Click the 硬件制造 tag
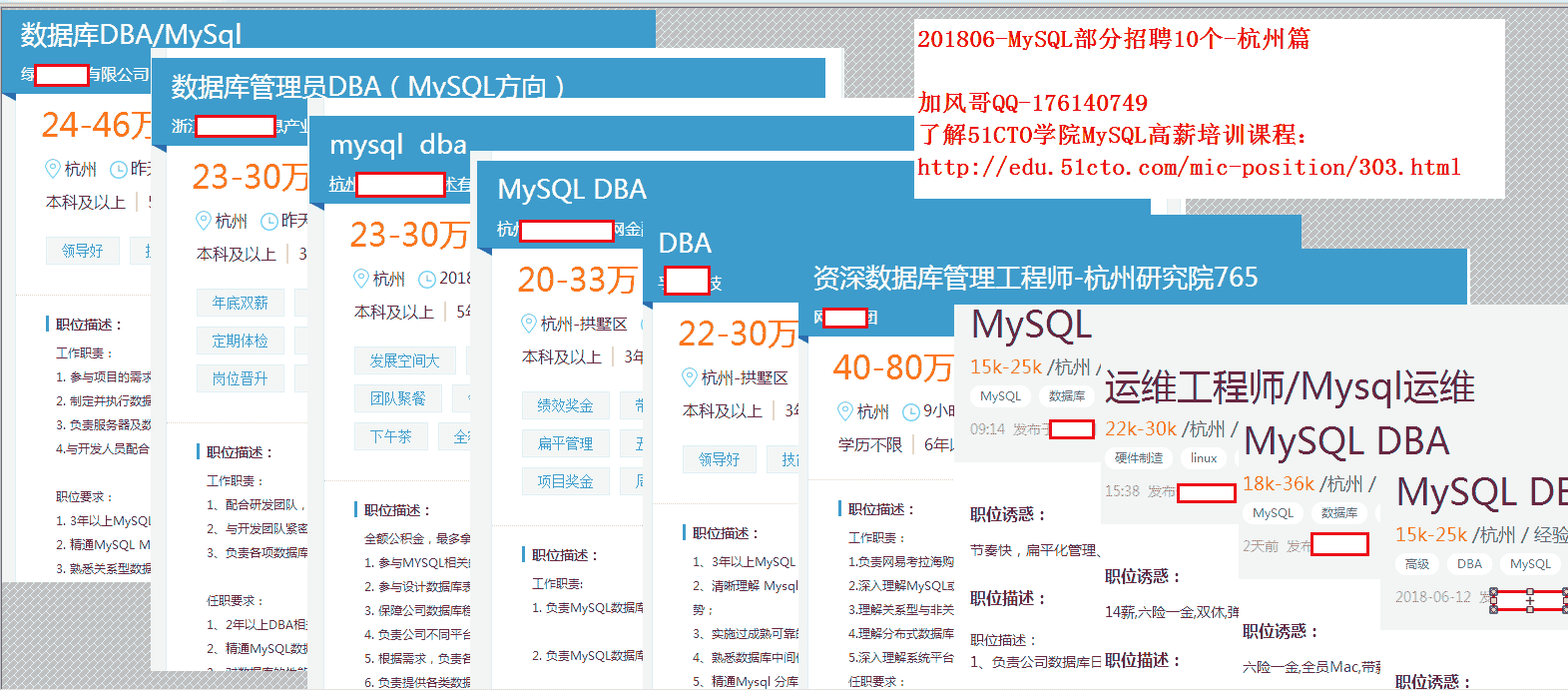Screen dimensions: 1568x691 [x=1139, y=458]
